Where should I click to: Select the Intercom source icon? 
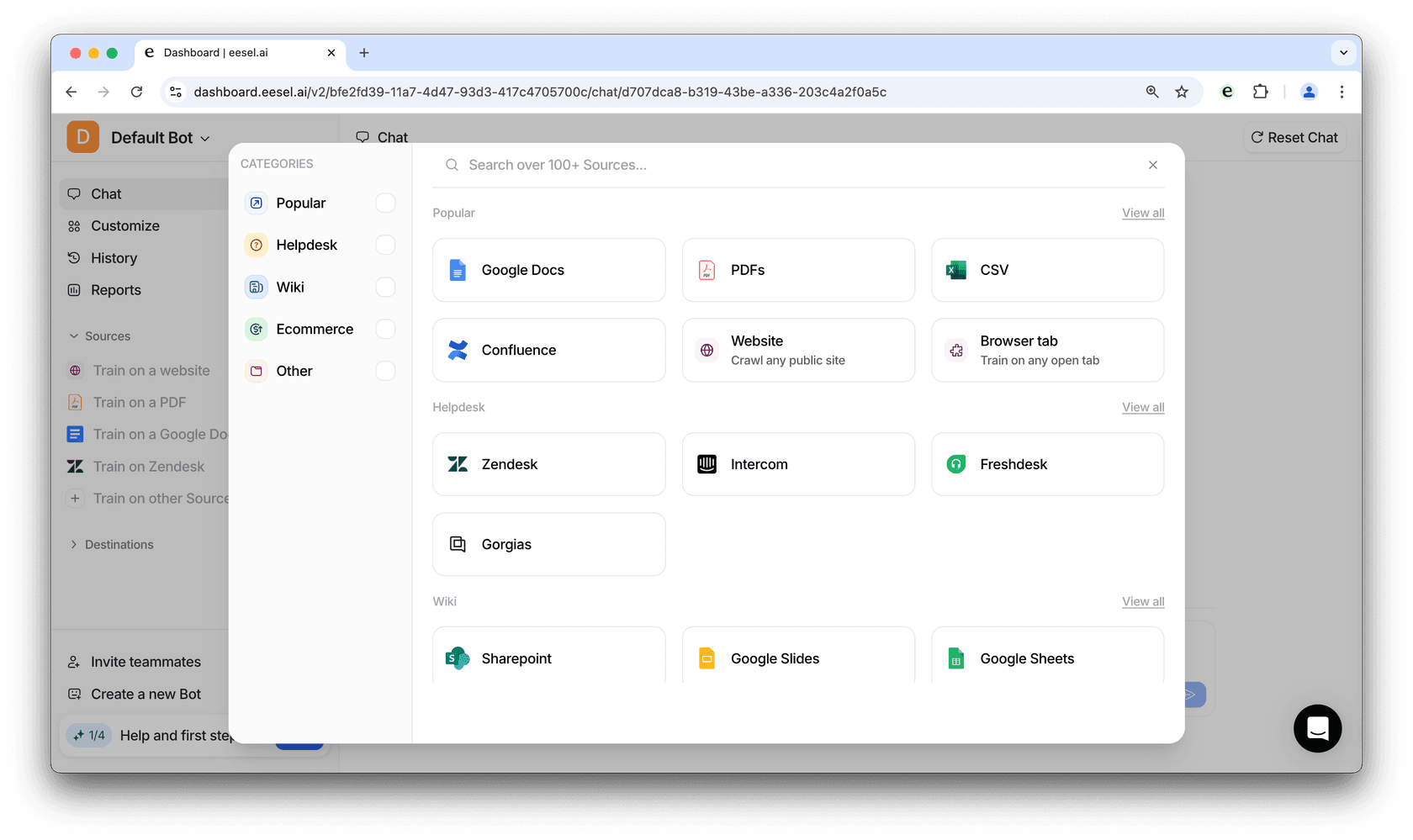(x=706, y=464)
